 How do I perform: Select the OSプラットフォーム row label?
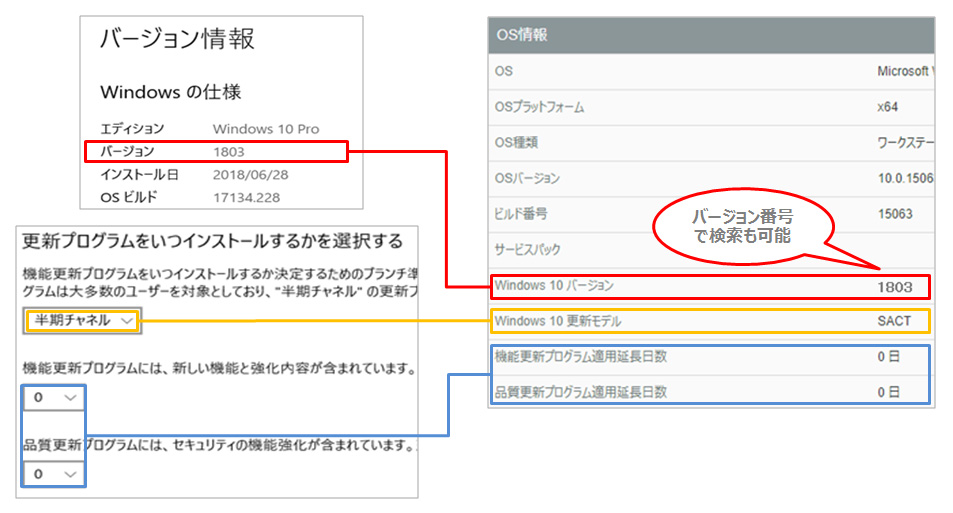point(539,107)
